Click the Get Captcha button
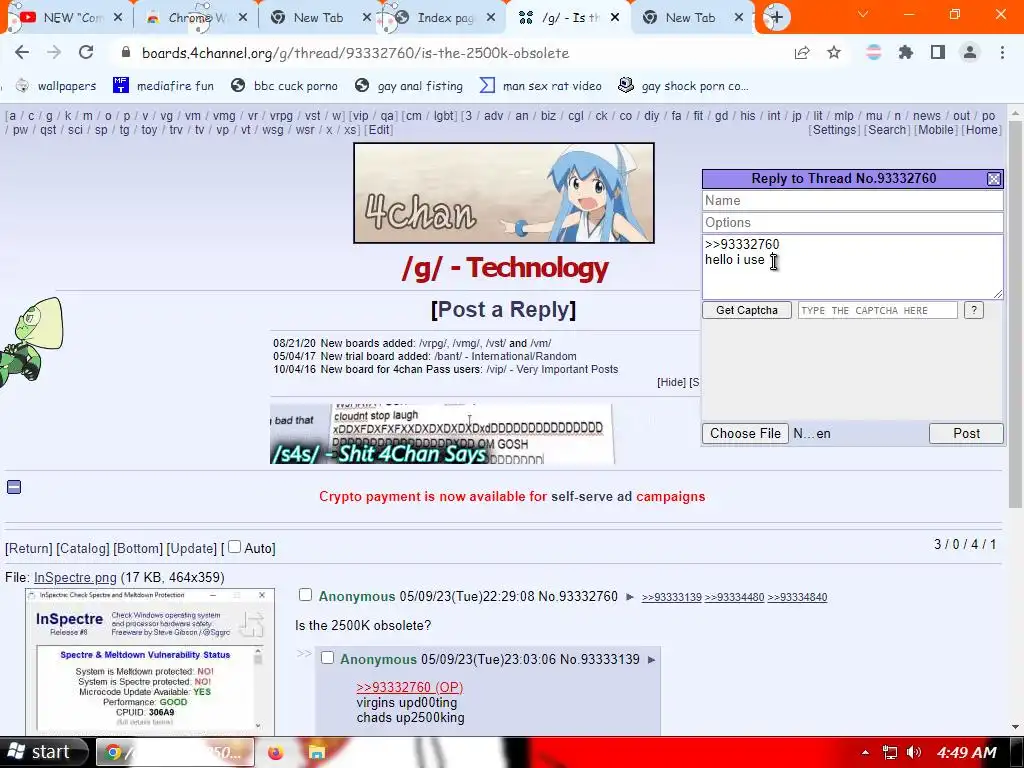1024x768 pixels. [x=746, y=310]
